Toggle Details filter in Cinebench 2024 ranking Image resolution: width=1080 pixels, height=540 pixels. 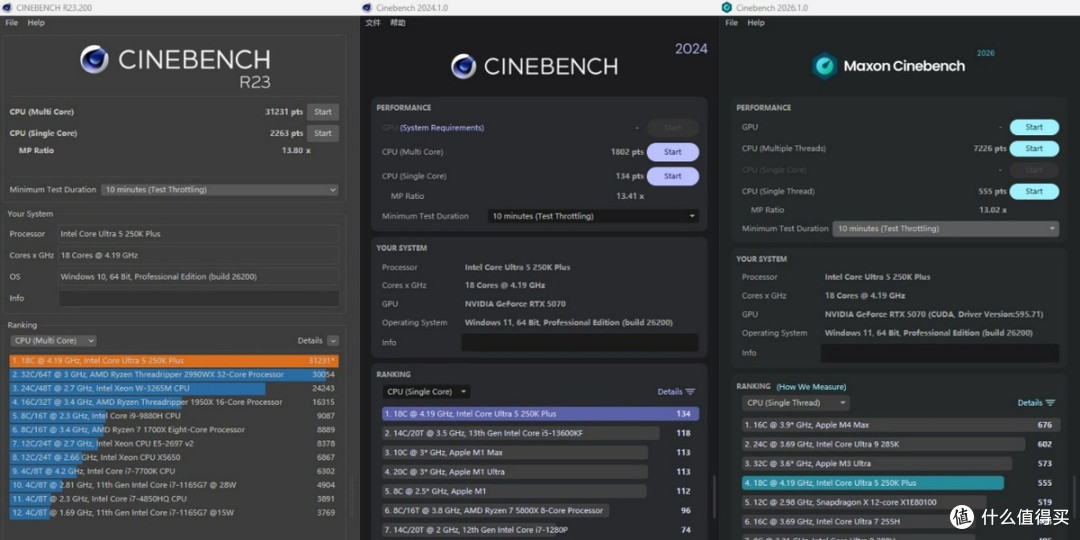coord(676,392)
